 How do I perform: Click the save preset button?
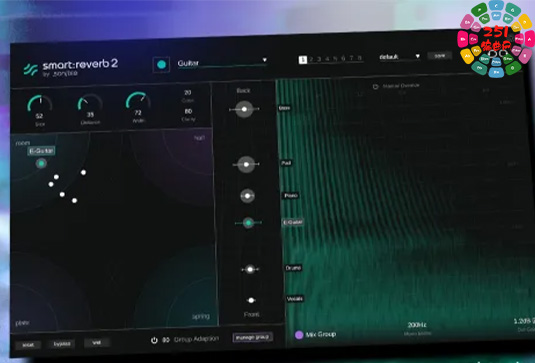click(440, 55)
